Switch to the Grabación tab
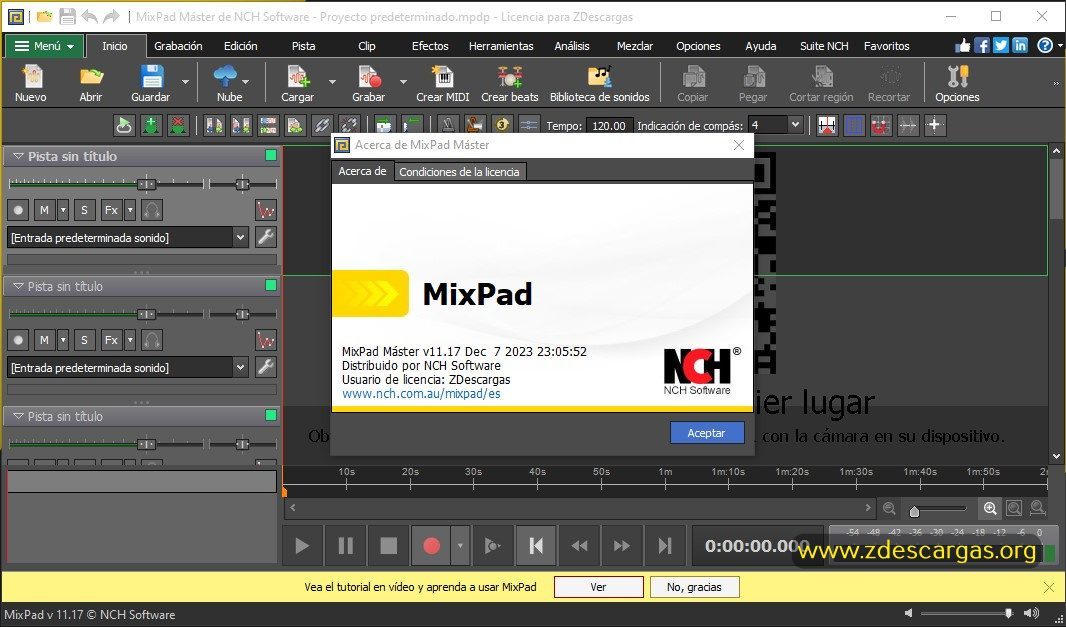This screenshot has height=627, width=1066. tap(178, 46)
